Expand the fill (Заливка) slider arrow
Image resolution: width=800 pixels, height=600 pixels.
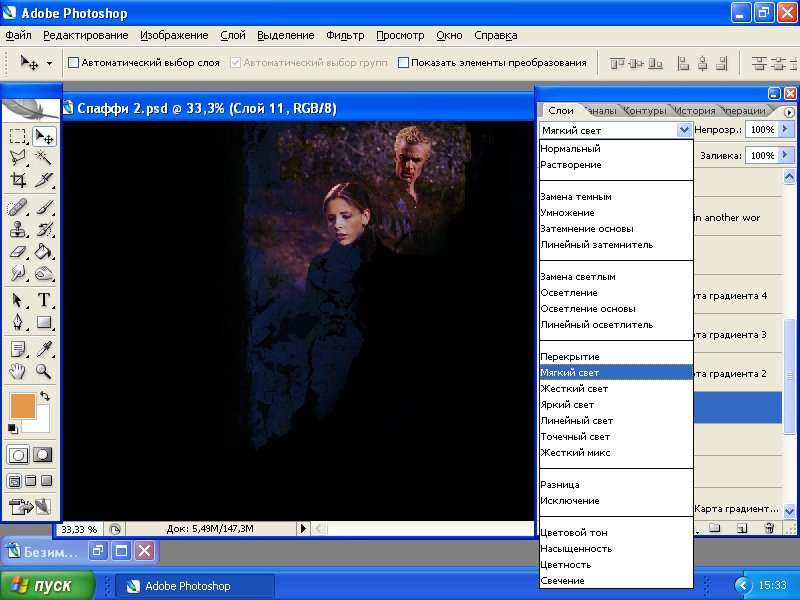(786, 156)
